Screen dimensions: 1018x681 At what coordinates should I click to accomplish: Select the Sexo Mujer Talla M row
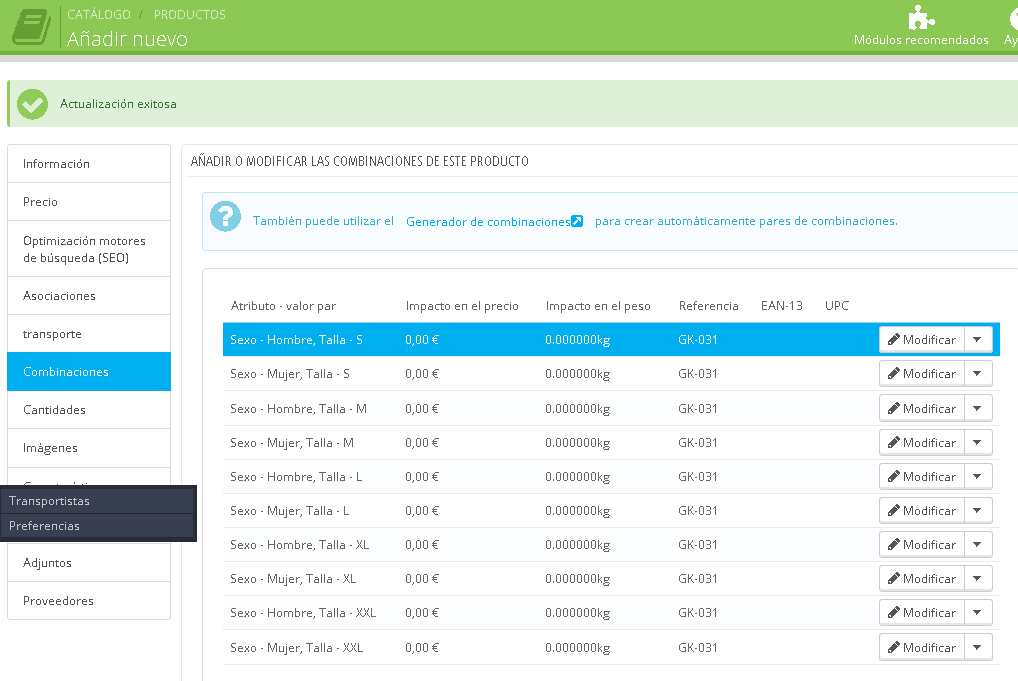pos(292,443)
